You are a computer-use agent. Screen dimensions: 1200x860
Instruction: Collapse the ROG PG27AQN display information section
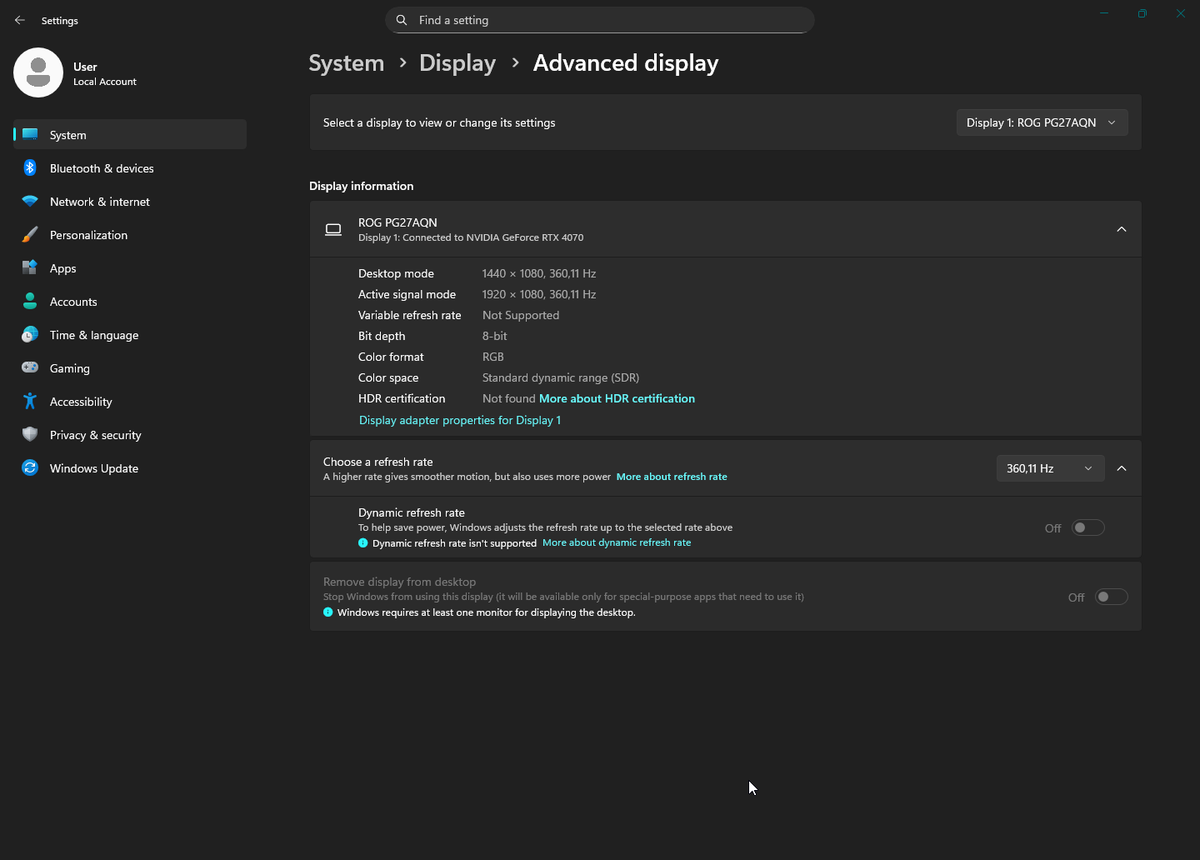tap(1121, 229)
